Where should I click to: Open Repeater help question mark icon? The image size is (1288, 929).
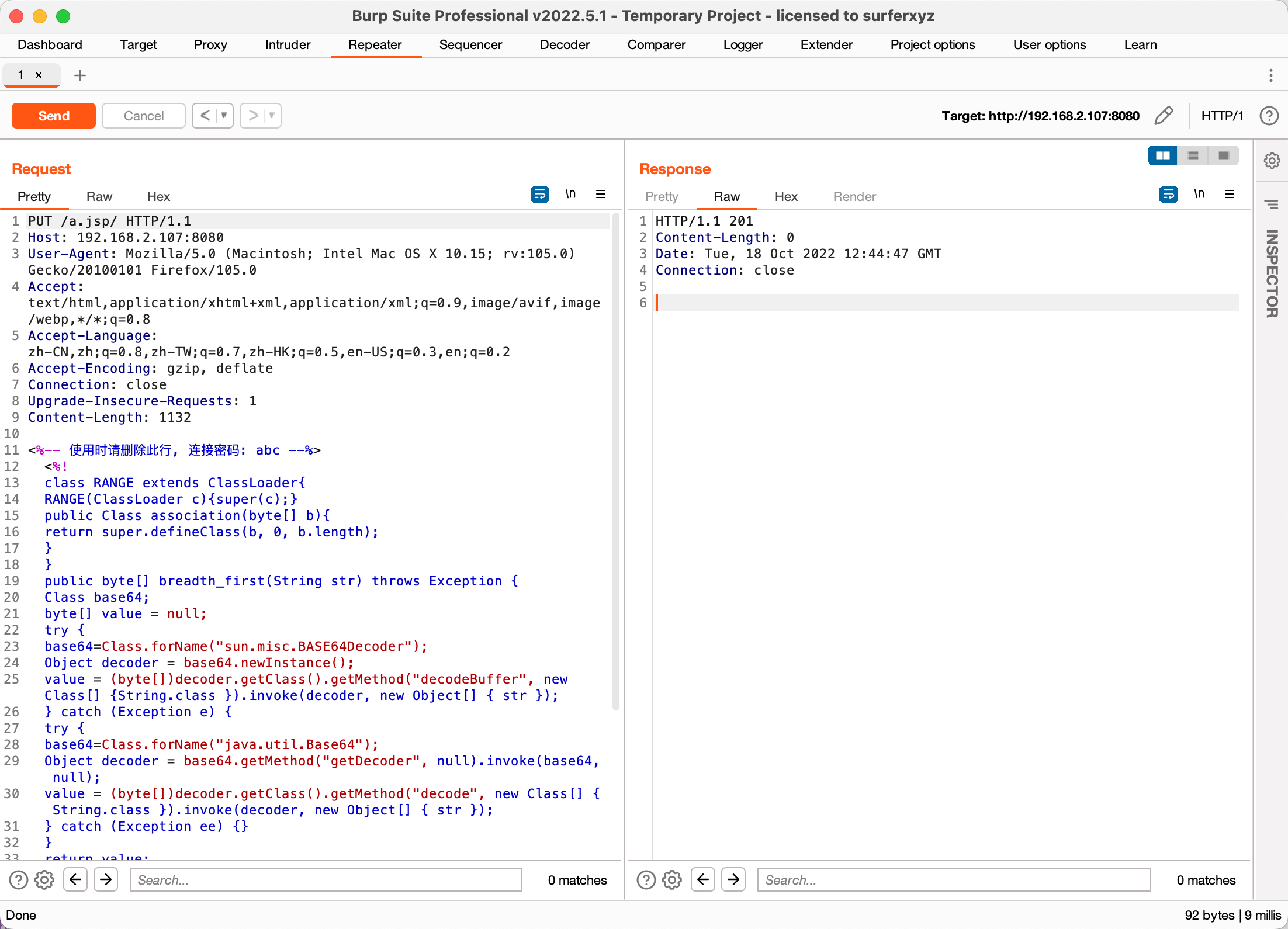coord(1269,116)
